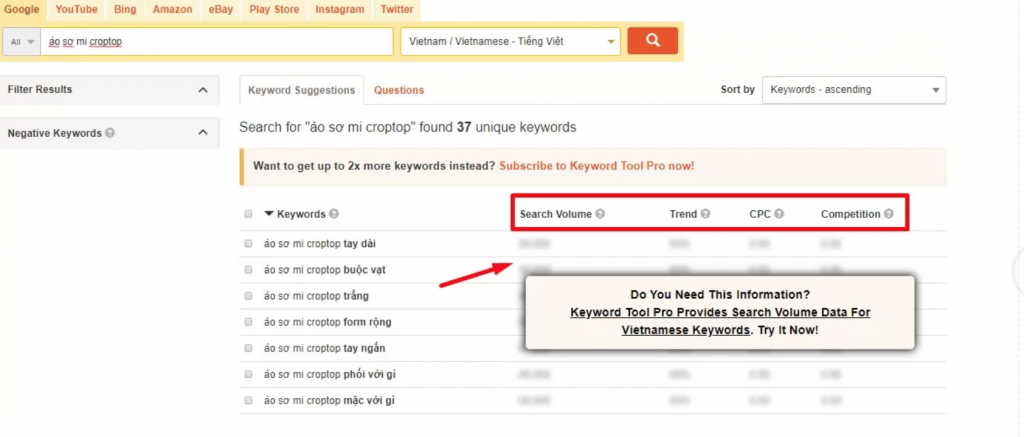Click keyword text 'áo sơ mi croptop form rộng'
1024x437 pixels.
point(328,322)
